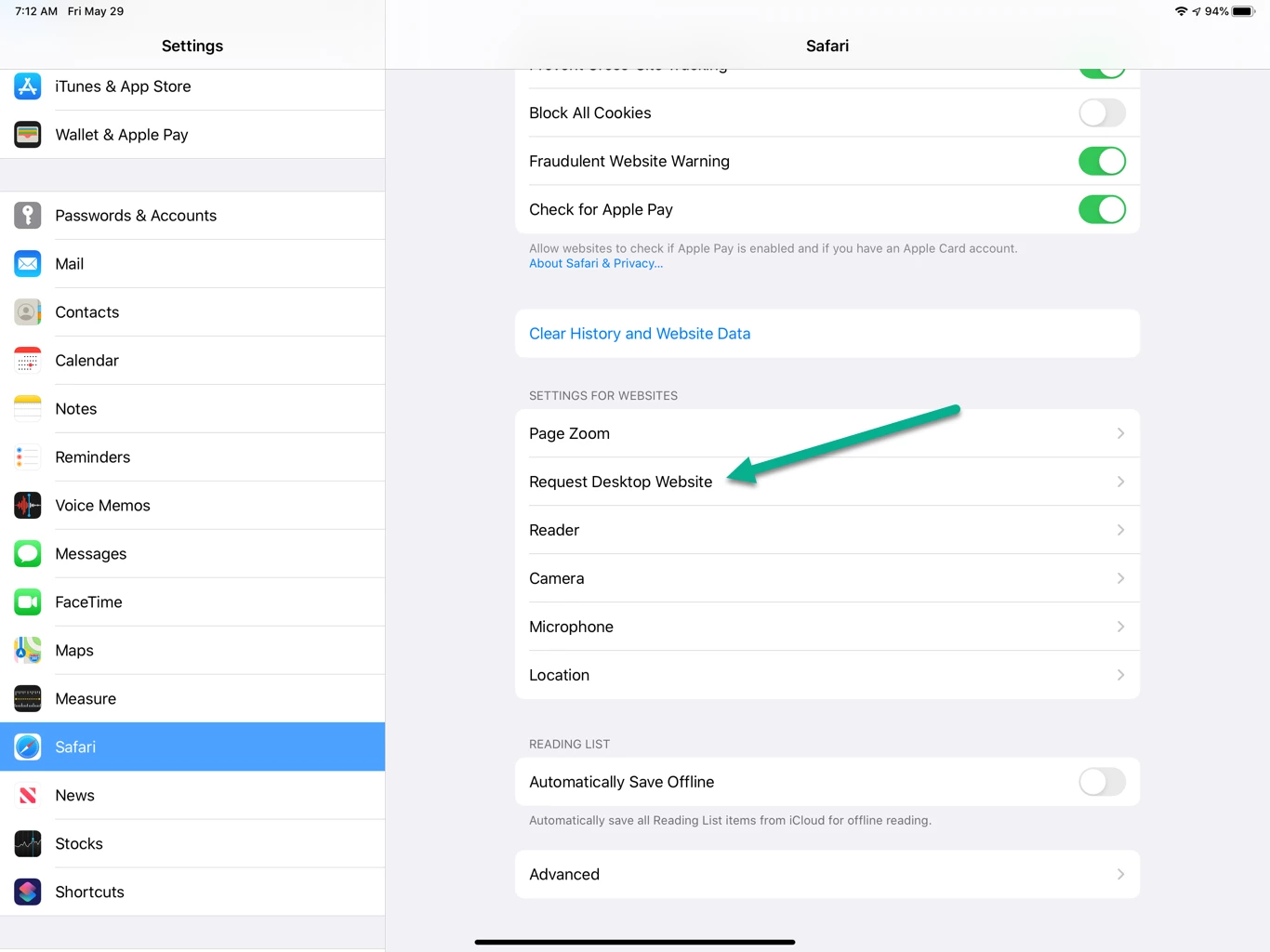Select Shortcuts in the settings sidebar
Screen dimensions: 1270x952
click(x=192, y=892)
